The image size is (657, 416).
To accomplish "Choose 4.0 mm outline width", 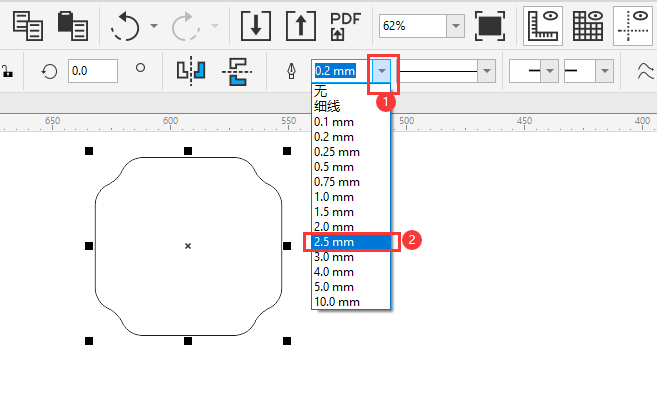I will (351, 272).
